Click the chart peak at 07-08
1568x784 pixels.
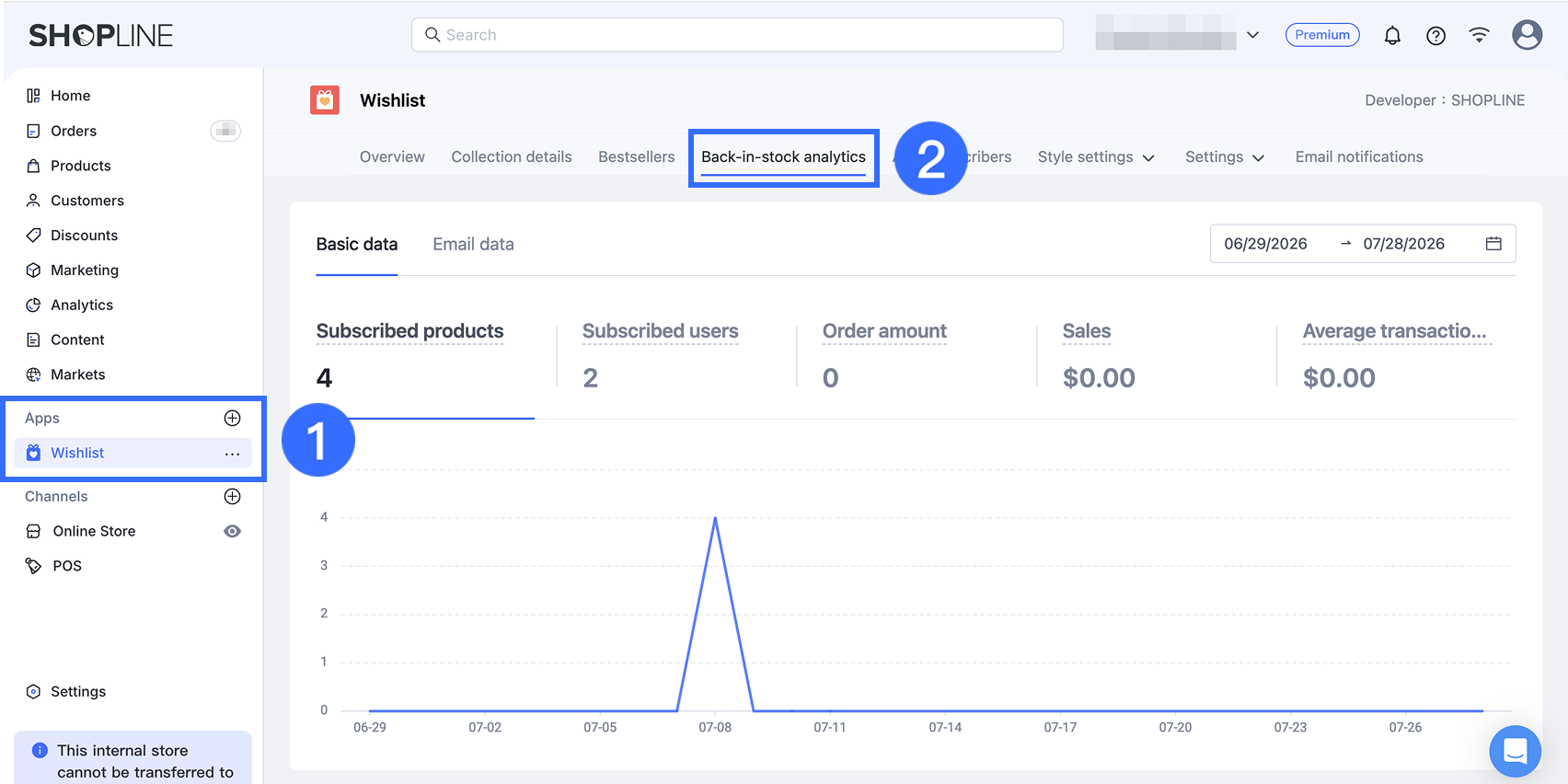(x=715, y=518)
